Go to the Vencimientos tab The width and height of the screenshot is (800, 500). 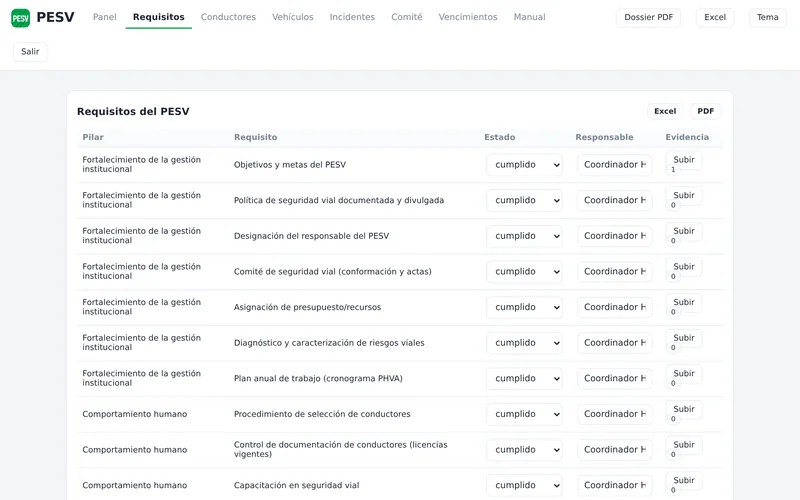[x=468, y=17]
